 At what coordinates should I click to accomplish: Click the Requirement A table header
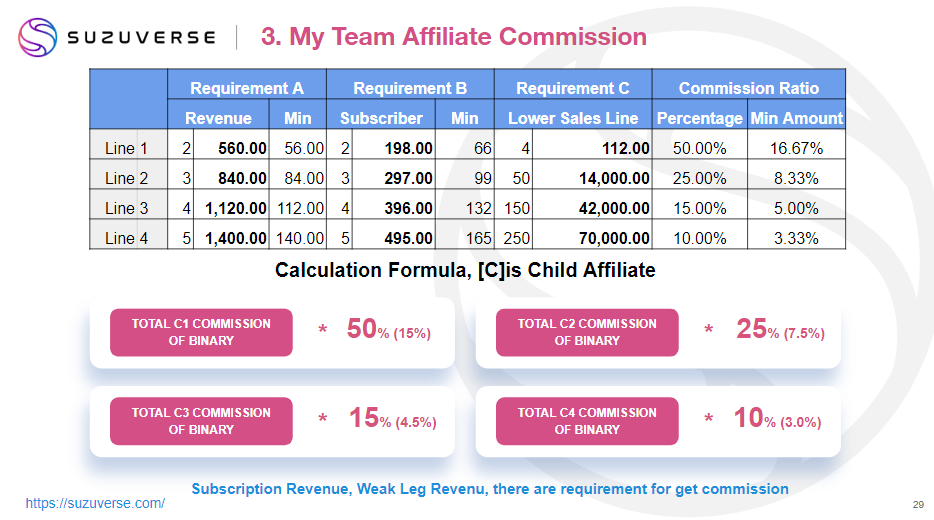click(246, 88)
